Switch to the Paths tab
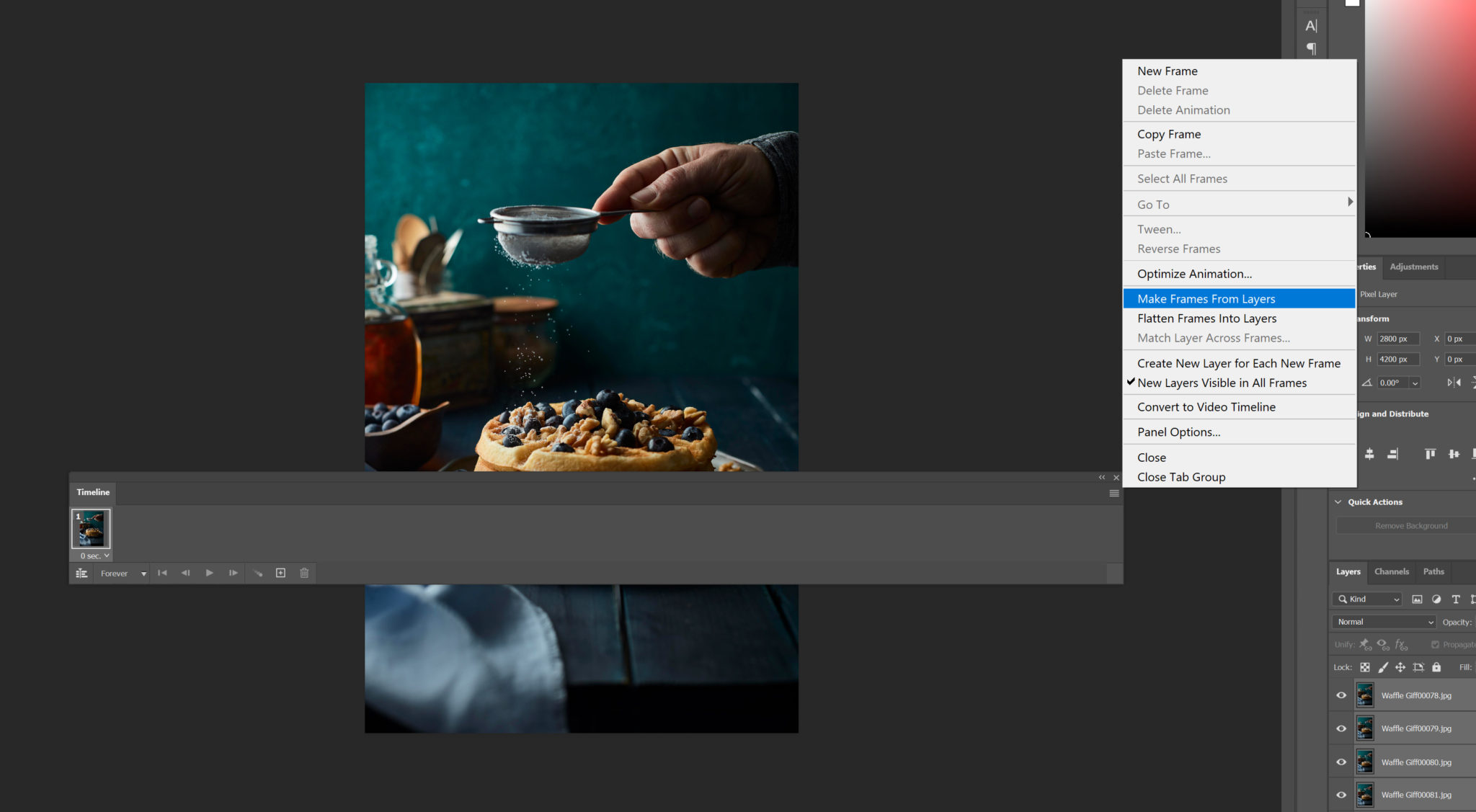 point(1433,571)
